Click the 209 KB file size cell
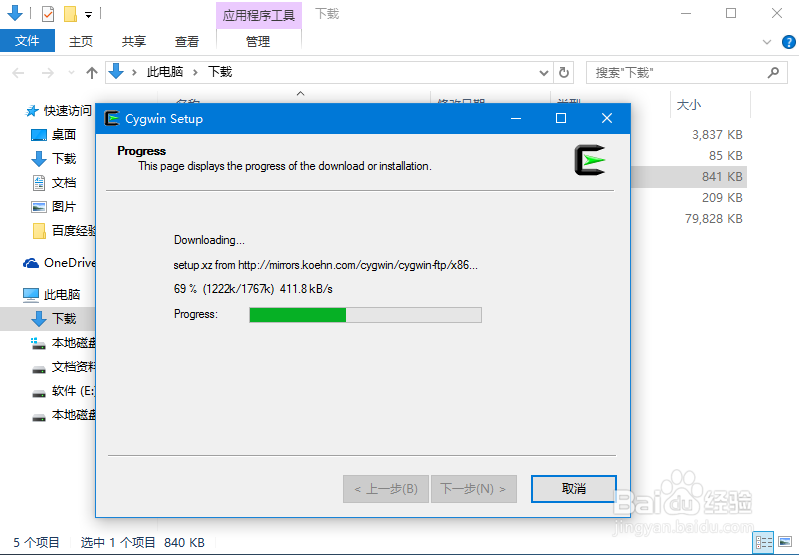799x555 pixels. tap(722, 198)
